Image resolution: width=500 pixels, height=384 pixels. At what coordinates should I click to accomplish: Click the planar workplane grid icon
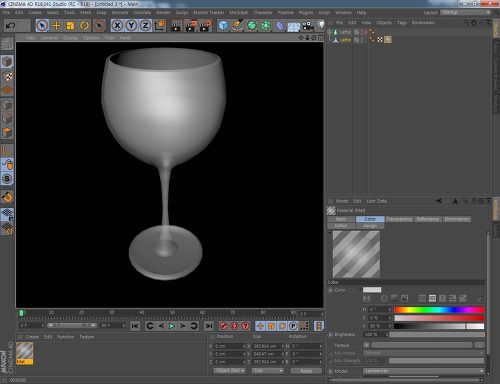pyautogui.click(x=7, y=229)
